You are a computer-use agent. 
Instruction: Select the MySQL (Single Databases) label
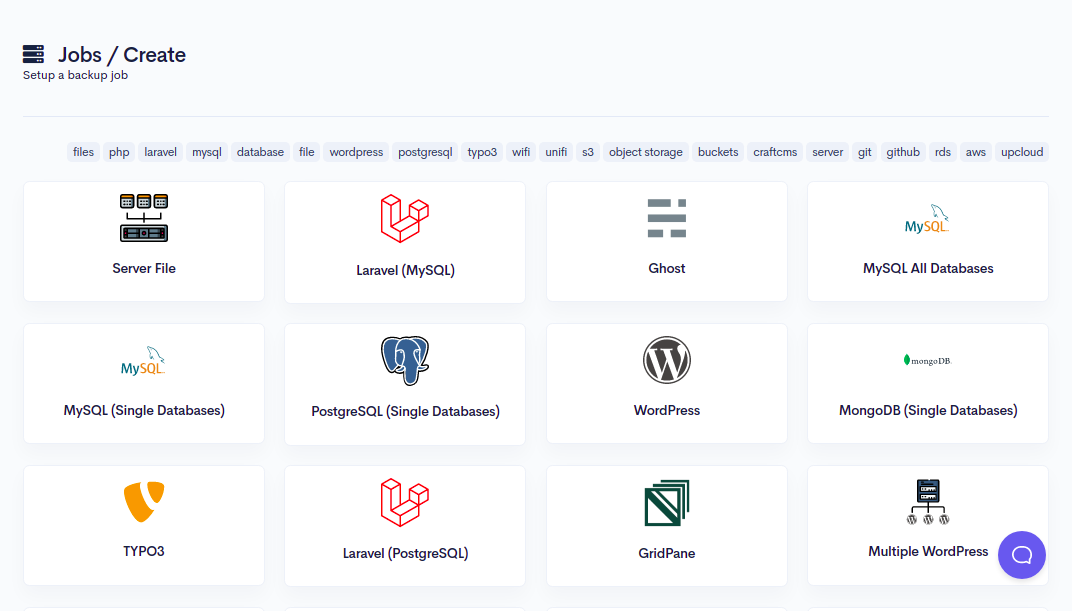click(144, 411)
